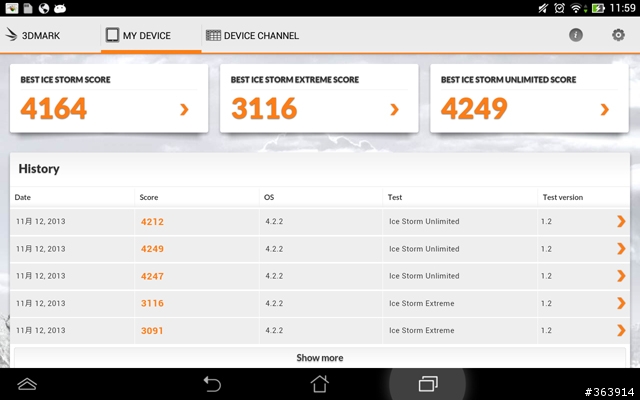Tap the 11:59 clock
The width and height of the screenshot is (640, 400).
(622, 8)
